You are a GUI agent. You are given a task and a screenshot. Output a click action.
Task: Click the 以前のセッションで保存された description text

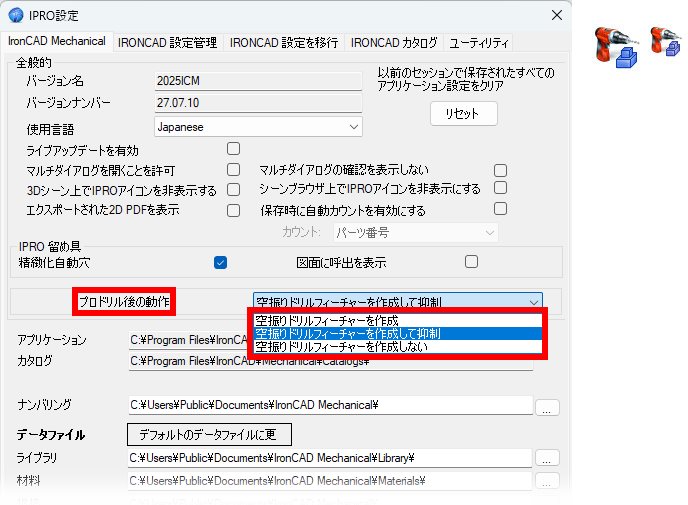pyautogui.click(x=466, y=79)
